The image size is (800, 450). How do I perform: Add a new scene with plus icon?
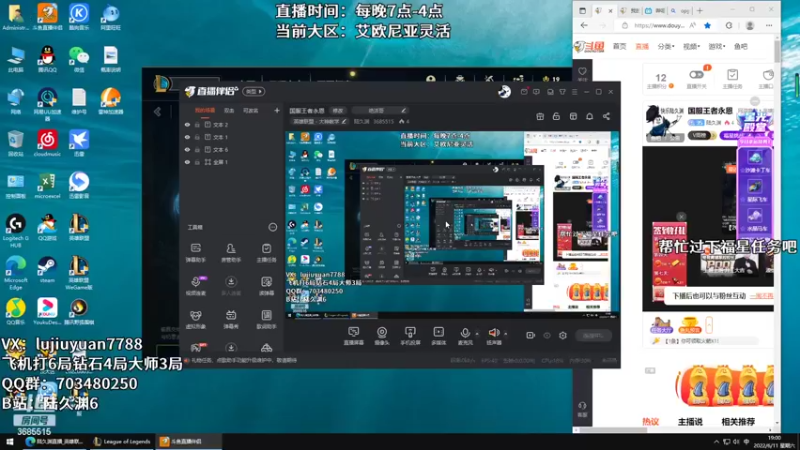click(x=277, y=110)
